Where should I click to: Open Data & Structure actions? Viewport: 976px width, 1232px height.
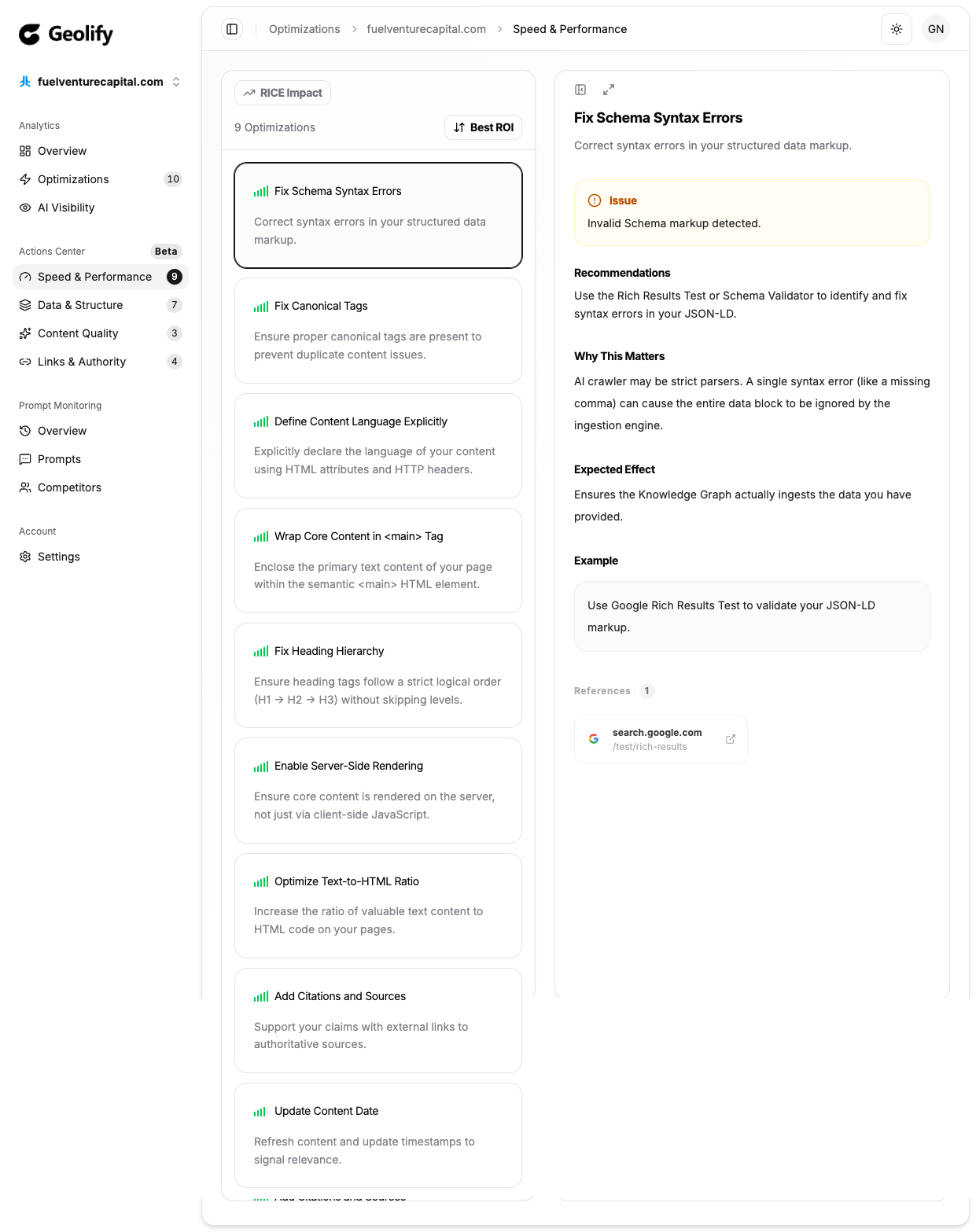click(x=80, y=305)
